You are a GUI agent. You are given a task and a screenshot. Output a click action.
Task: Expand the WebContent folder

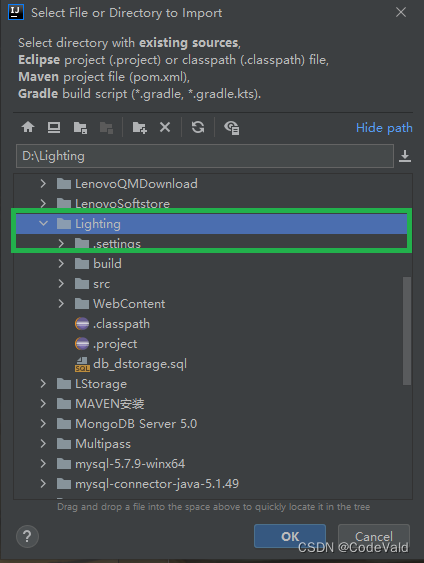pos(61,304)
